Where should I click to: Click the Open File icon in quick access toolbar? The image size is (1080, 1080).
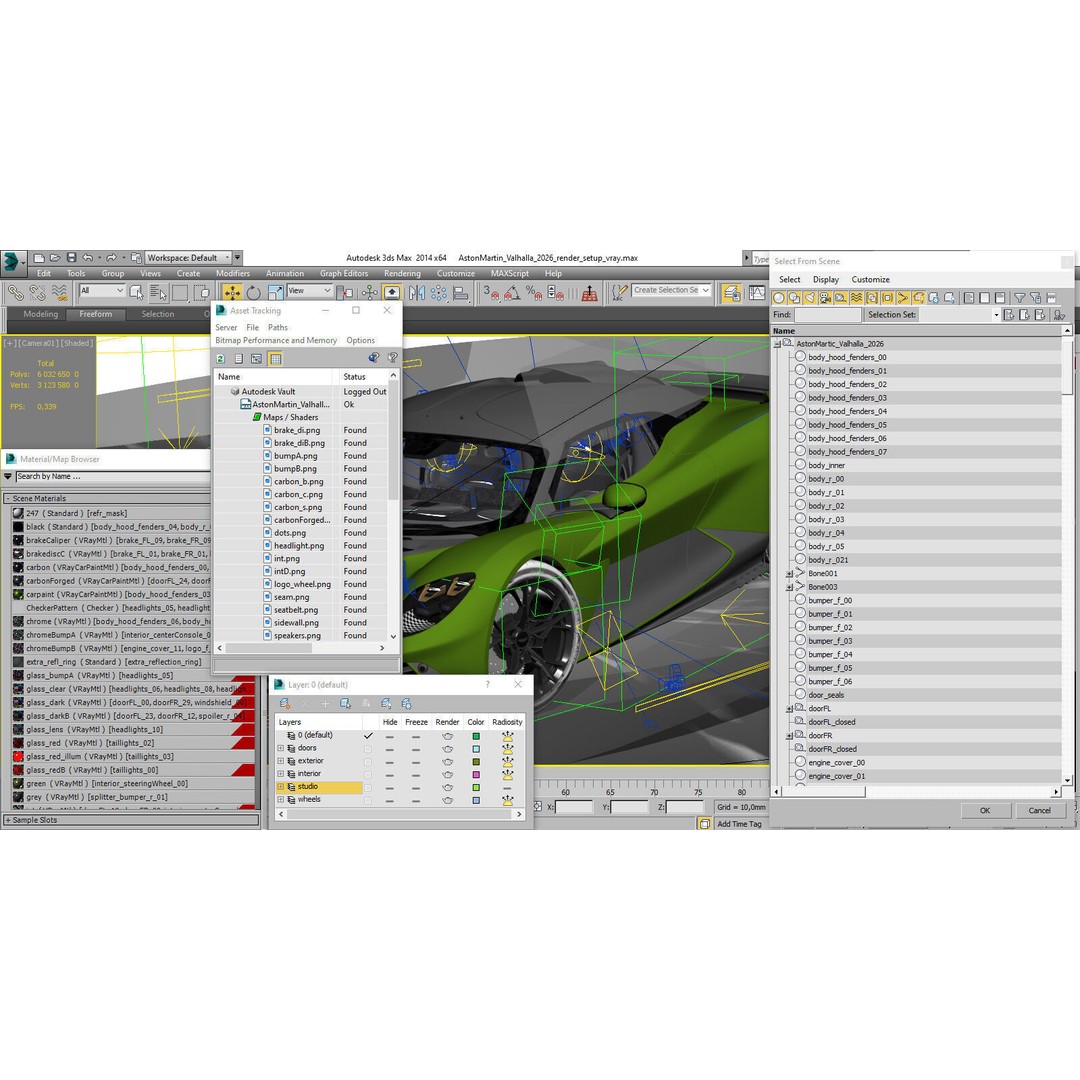(x=55, y=258)
